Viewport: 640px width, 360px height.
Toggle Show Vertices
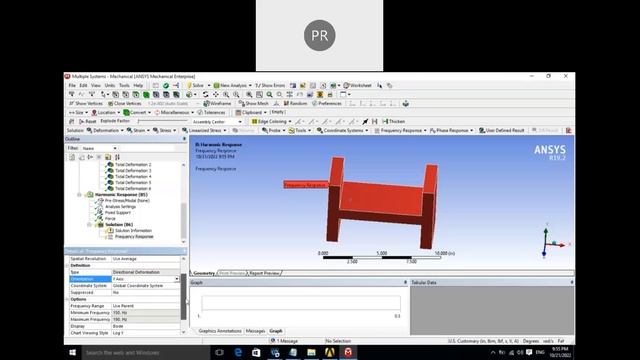(86, 103)
